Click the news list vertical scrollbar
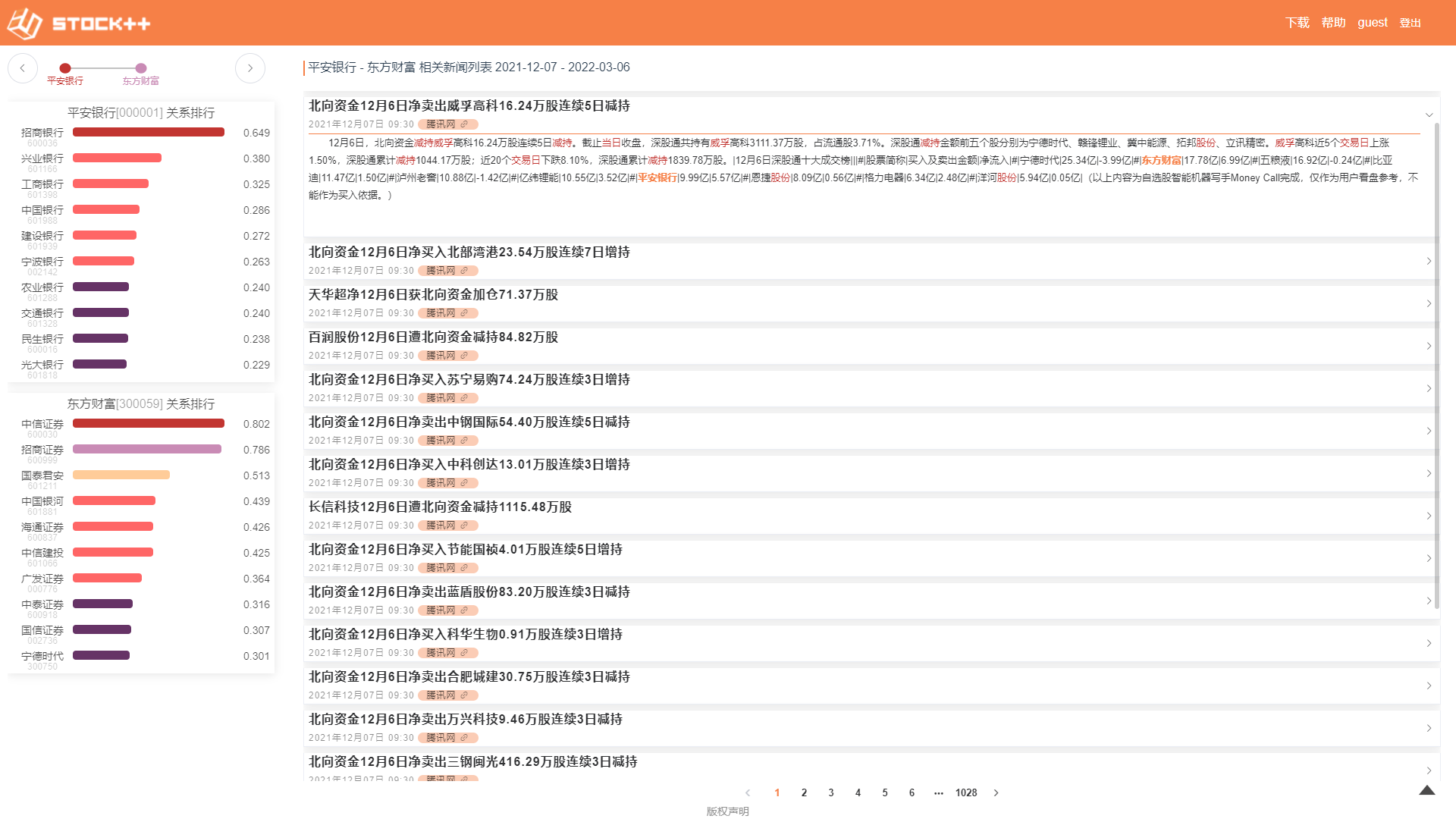 pos(1436,364)
